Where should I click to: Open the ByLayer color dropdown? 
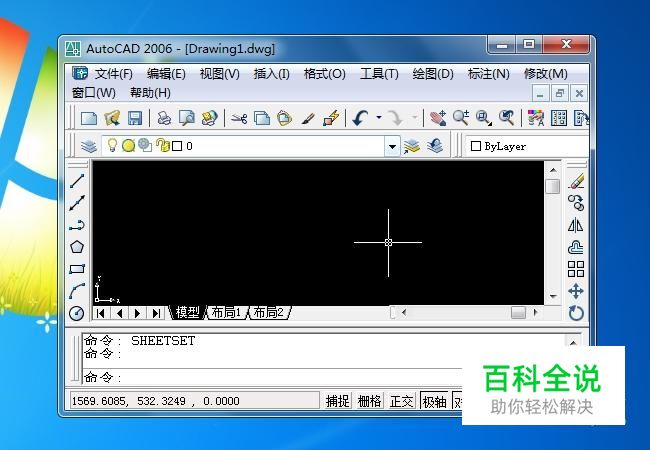[526, 146]
